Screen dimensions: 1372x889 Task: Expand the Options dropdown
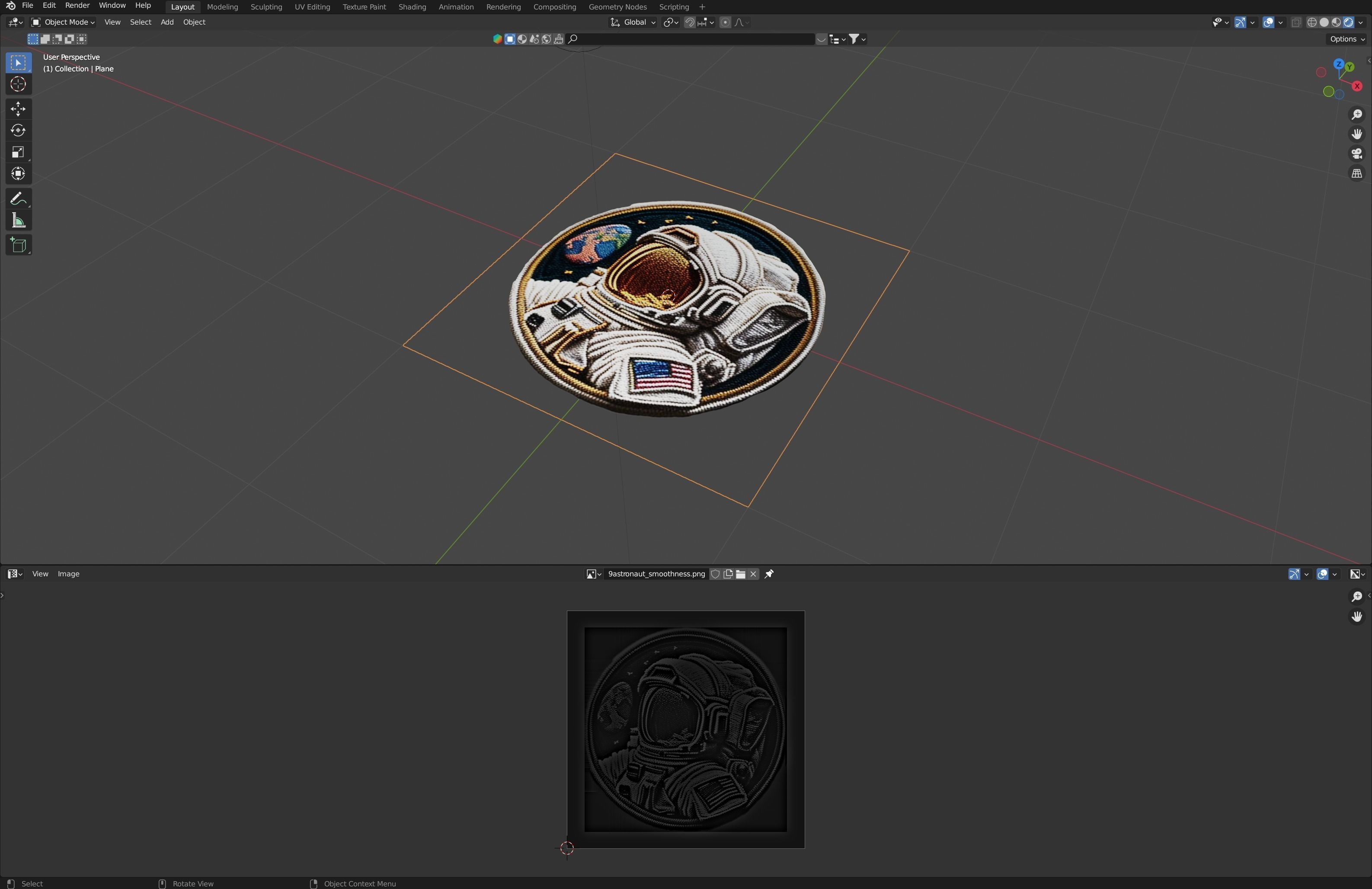(1346, 39)
